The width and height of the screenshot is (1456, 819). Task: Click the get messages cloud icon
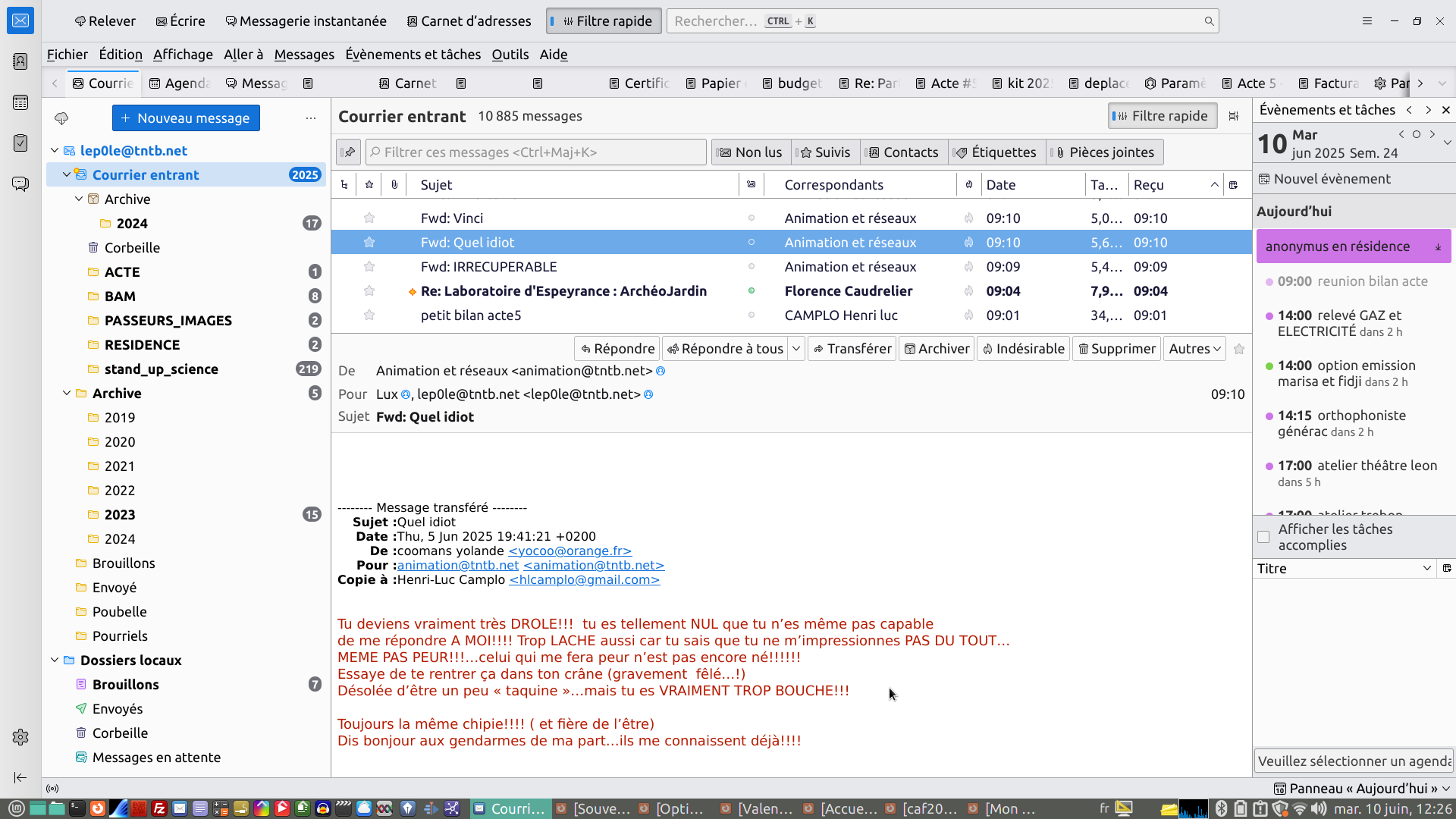click(x=61, y=118)
